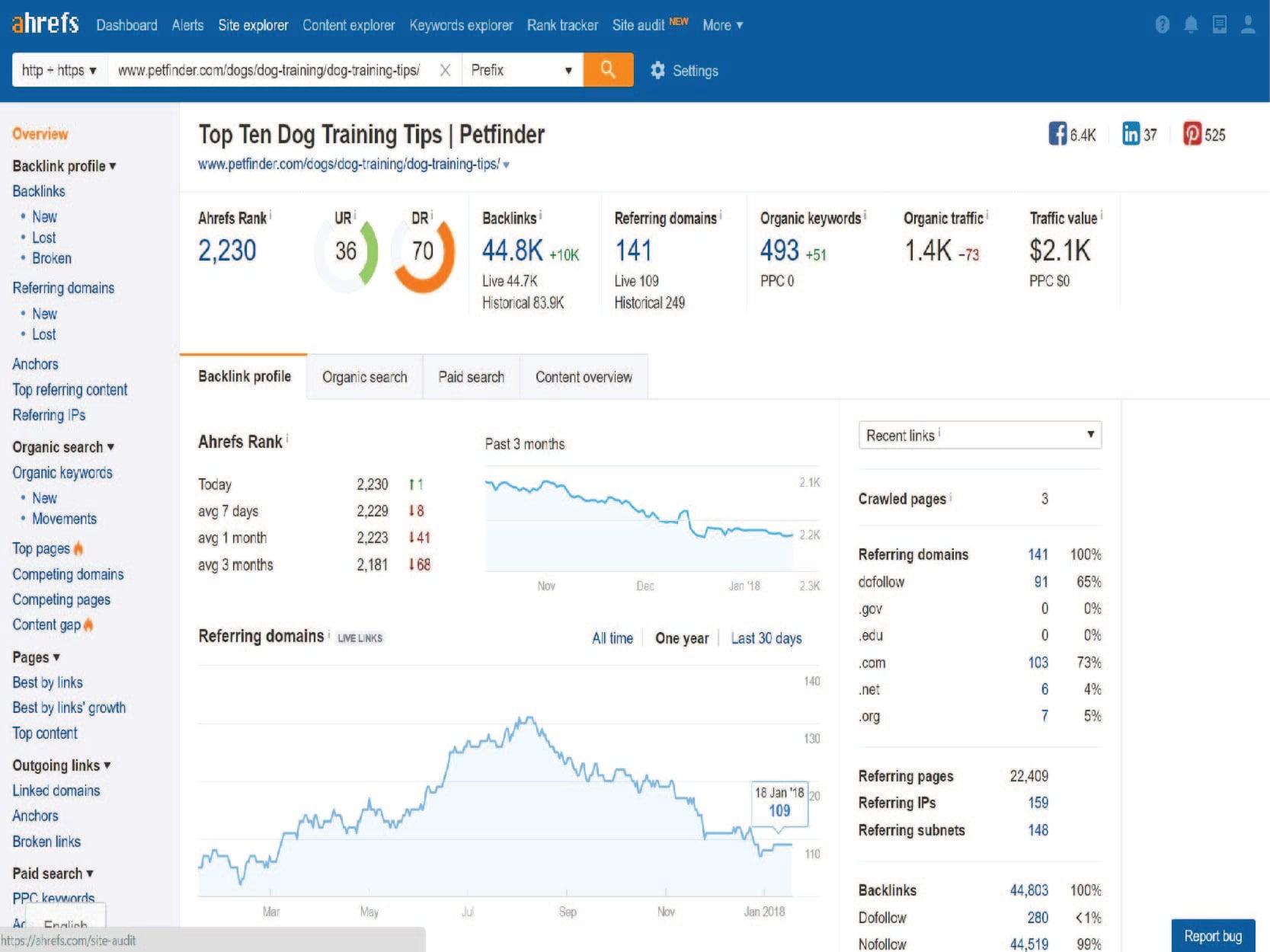Click the Report bug button
Image resolution: width=1270 pixels, height=952 pixels.
[1213, 936]
